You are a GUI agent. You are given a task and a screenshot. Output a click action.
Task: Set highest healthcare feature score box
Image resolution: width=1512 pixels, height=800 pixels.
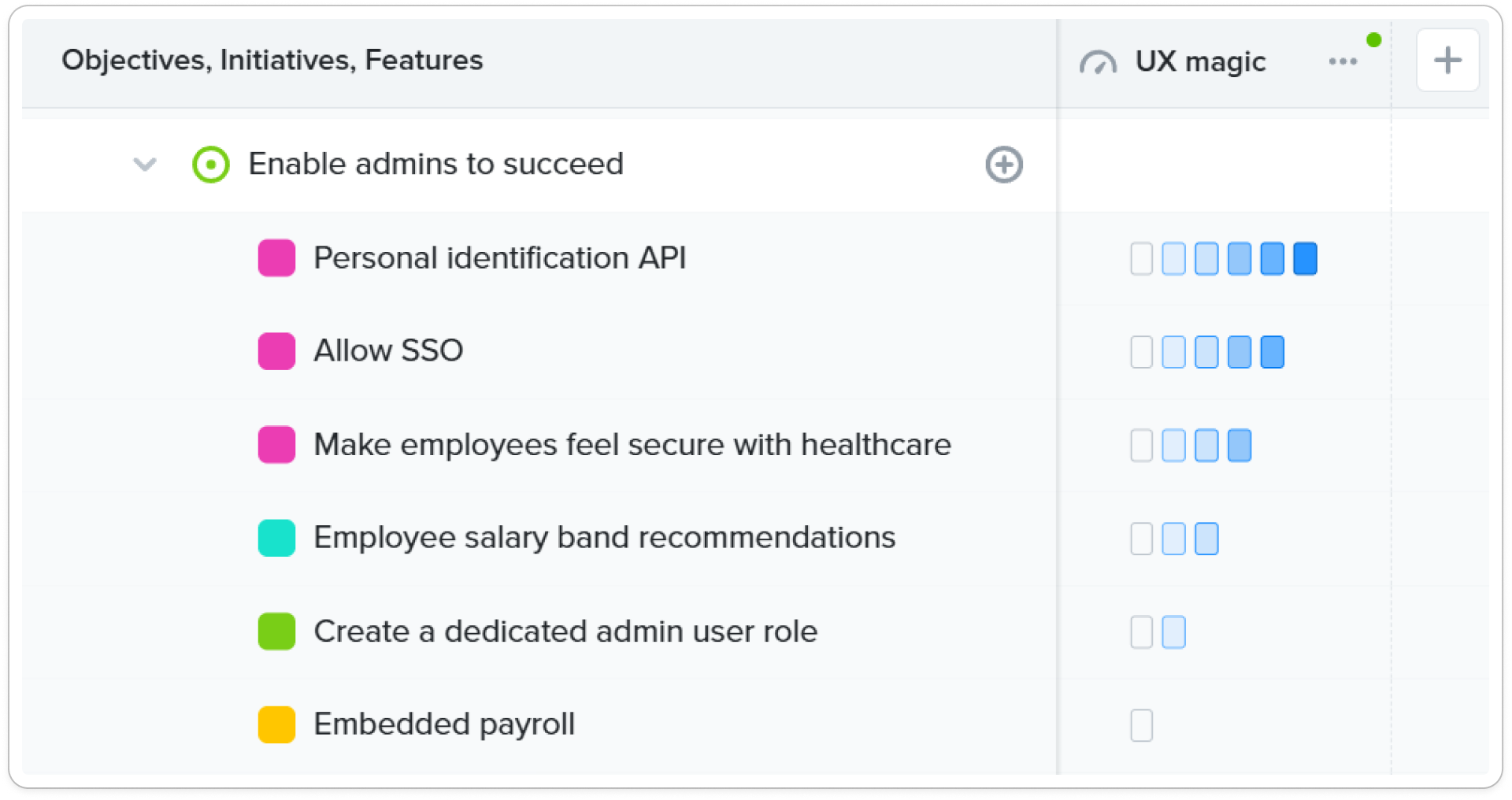1239,445
